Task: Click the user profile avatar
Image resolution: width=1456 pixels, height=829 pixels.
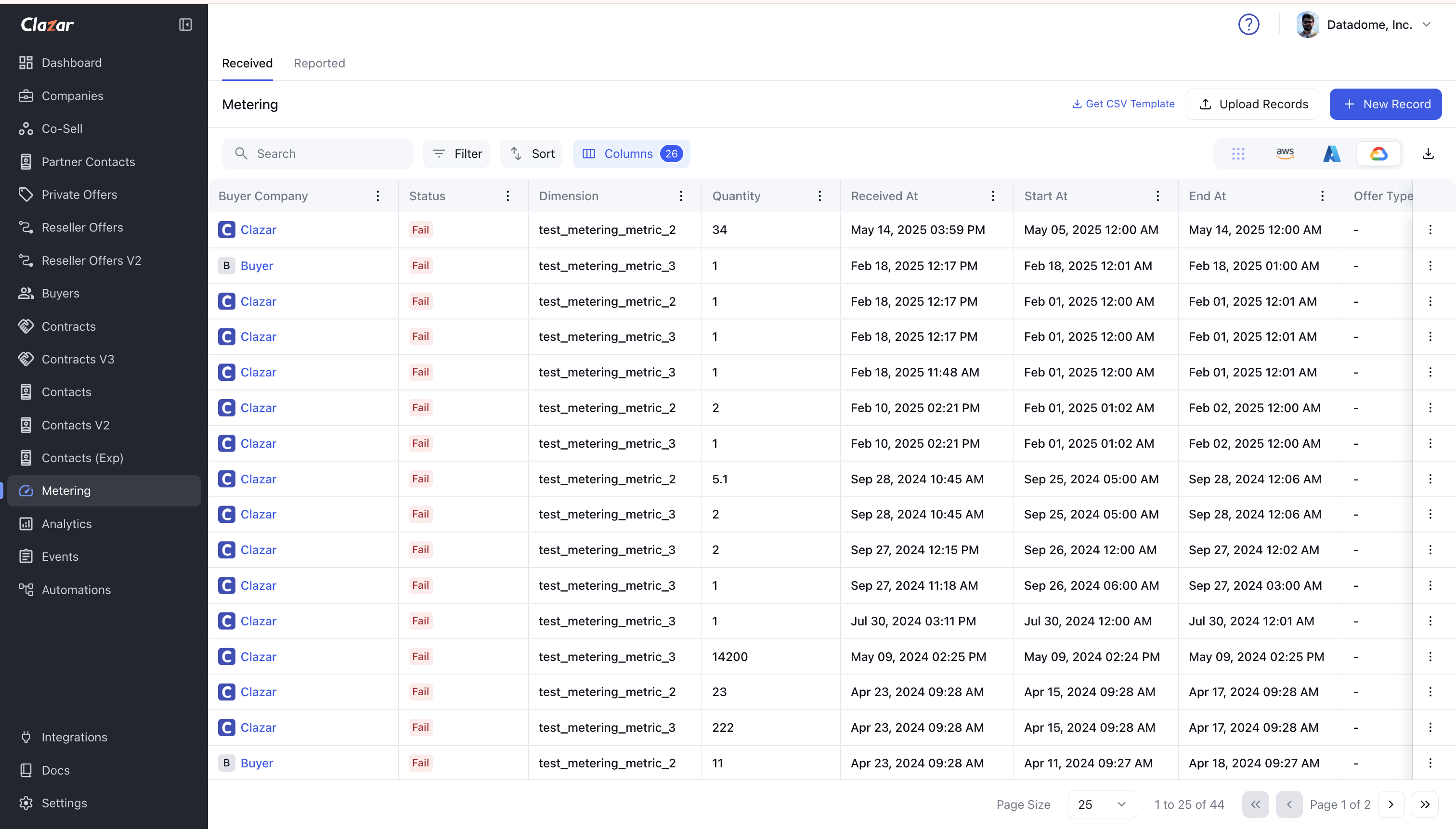Action: coord(1307,25)
